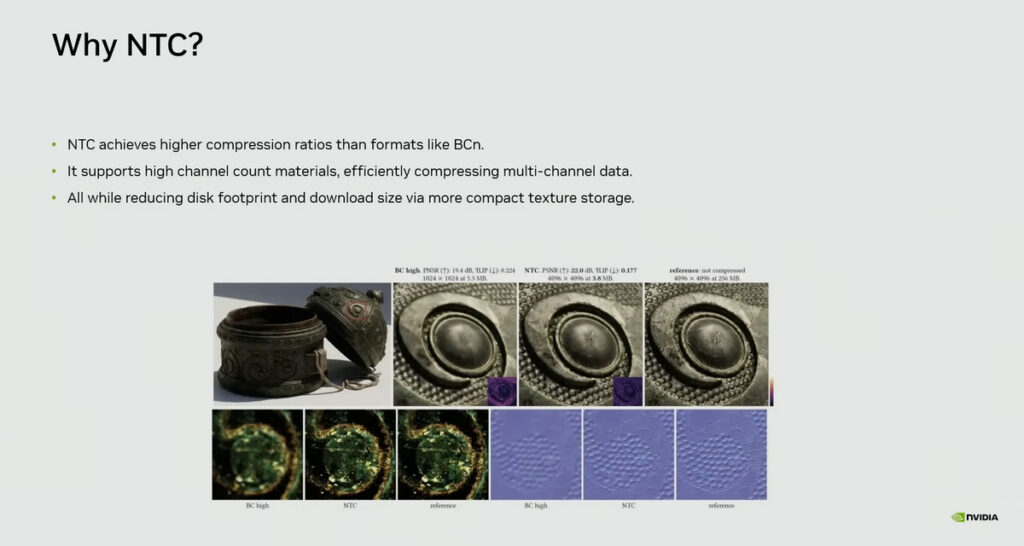1024x546 pixels.
Task: Click the reference normal map crop
Action: (721, 455)
